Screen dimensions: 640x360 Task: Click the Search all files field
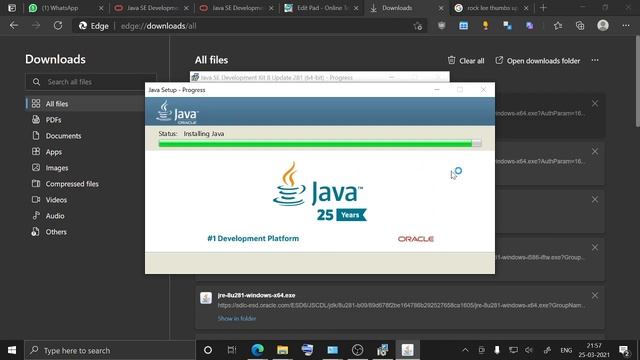(x=91, y=82)
